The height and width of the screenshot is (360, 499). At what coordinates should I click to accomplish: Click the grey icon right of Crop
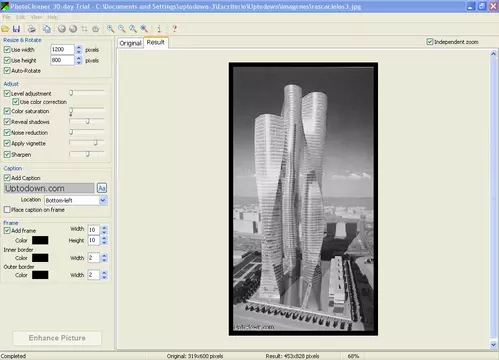point(96,29)
